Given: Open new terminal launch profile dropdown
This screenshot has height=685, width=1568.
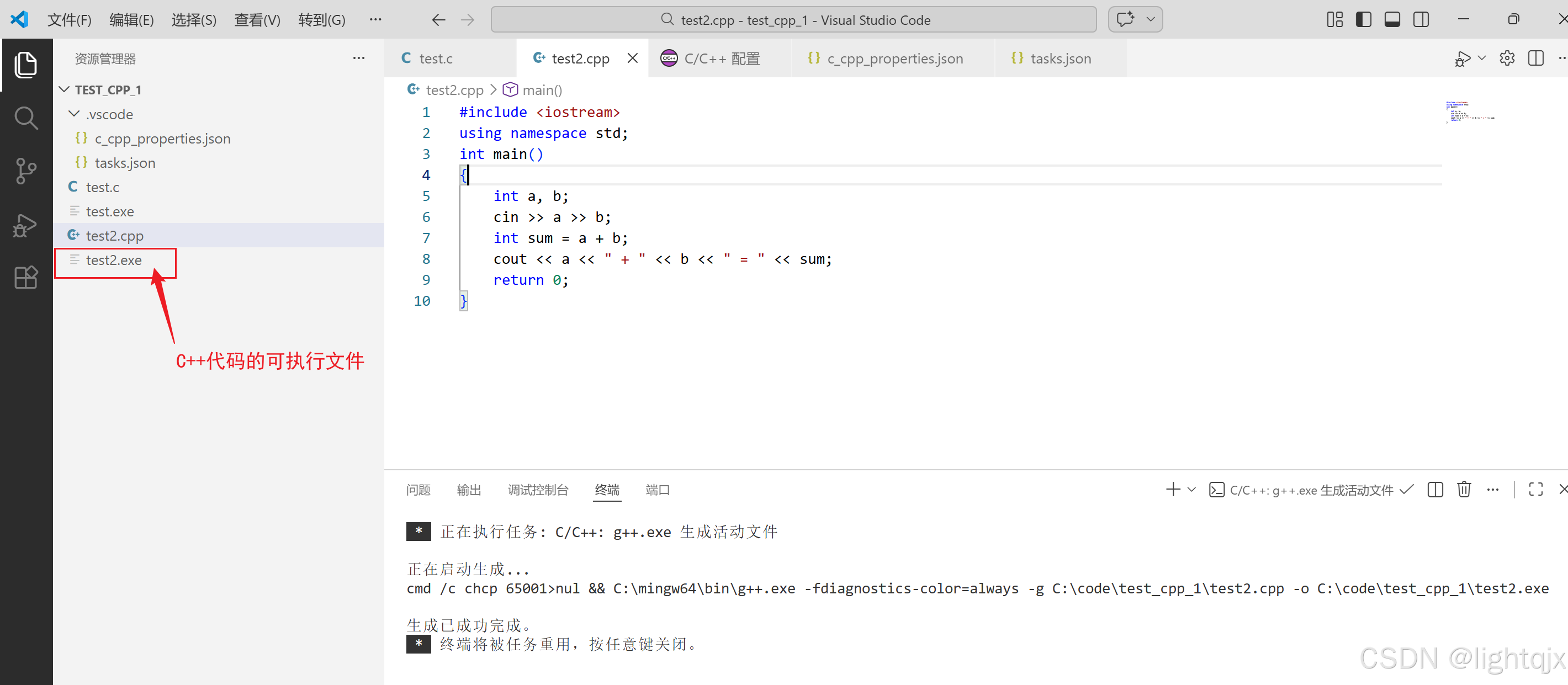Looking at the screenshot, I should pyautogui.click(x=1192, y=490).
